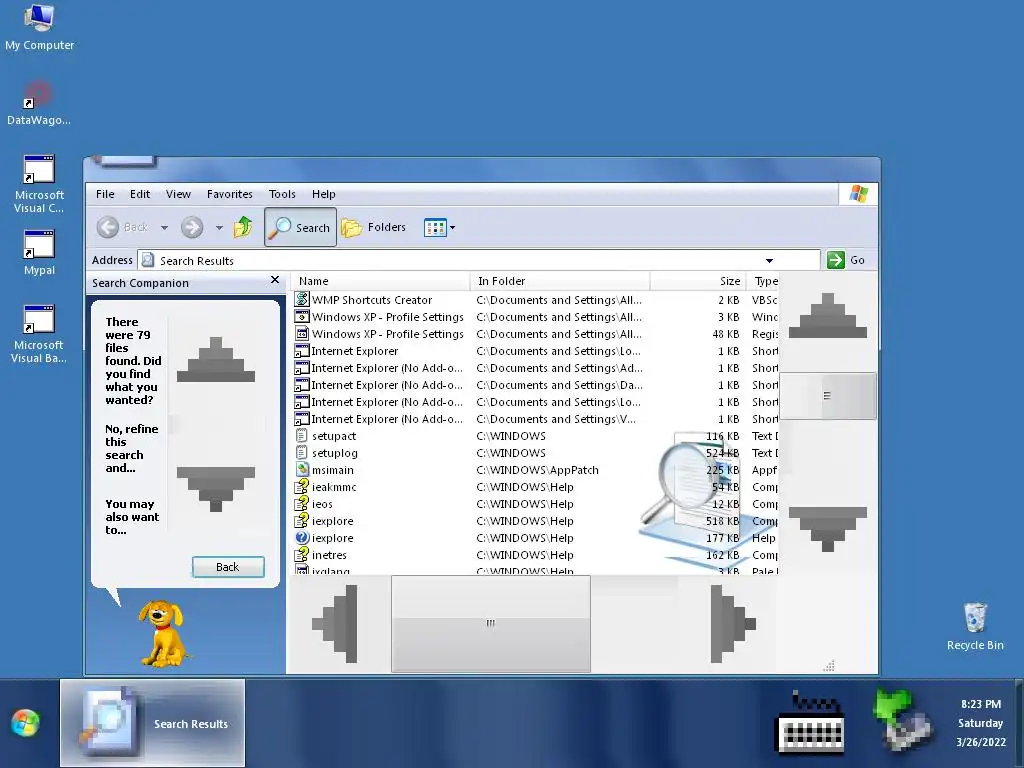Open My Computer desktop icon

[x=39, y=27]
